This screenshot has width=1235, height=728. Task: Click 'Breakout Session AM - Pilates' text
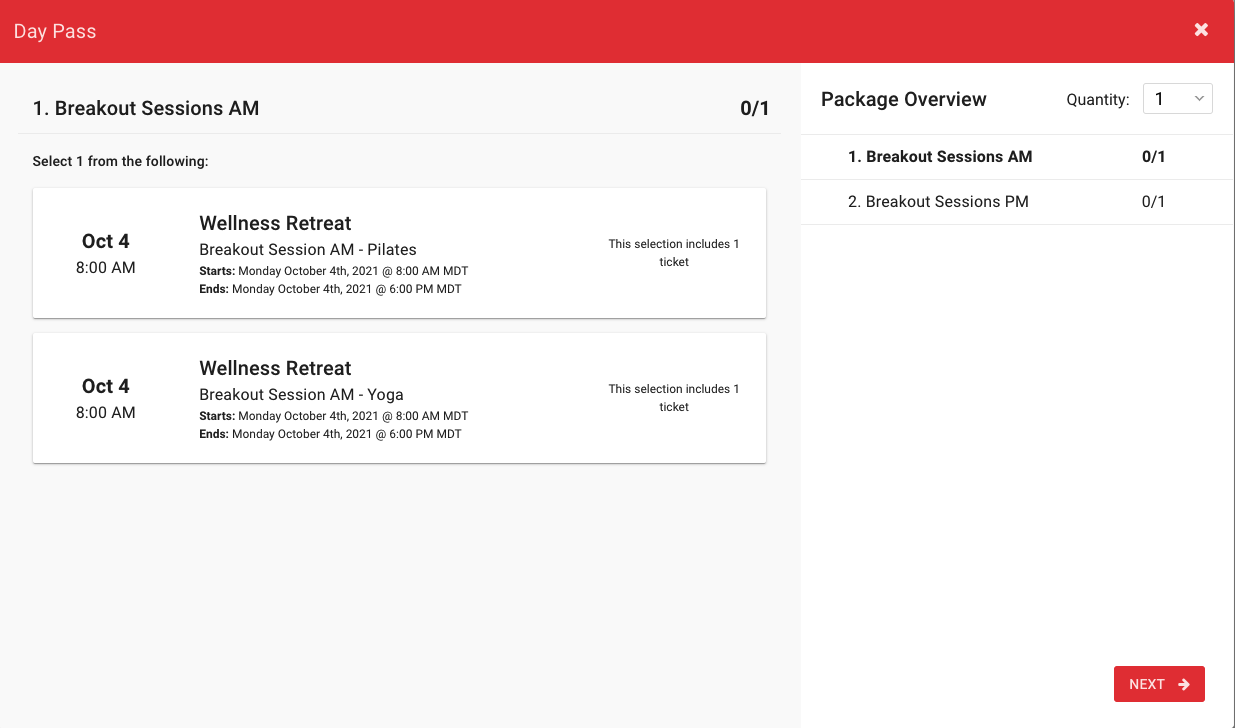tap(308, 249)
